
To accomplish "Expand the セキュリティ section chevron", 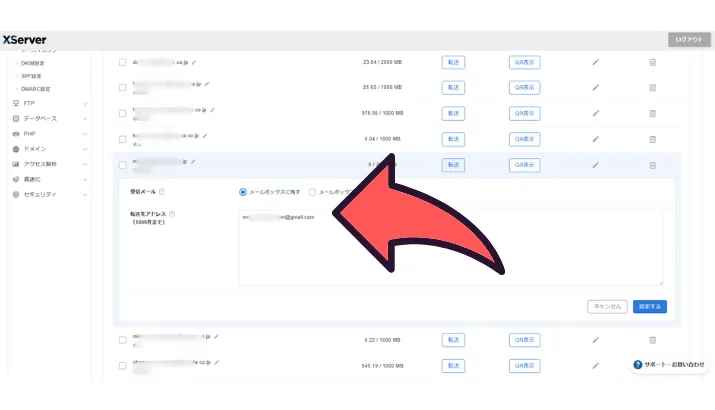I will click(85, 194).
